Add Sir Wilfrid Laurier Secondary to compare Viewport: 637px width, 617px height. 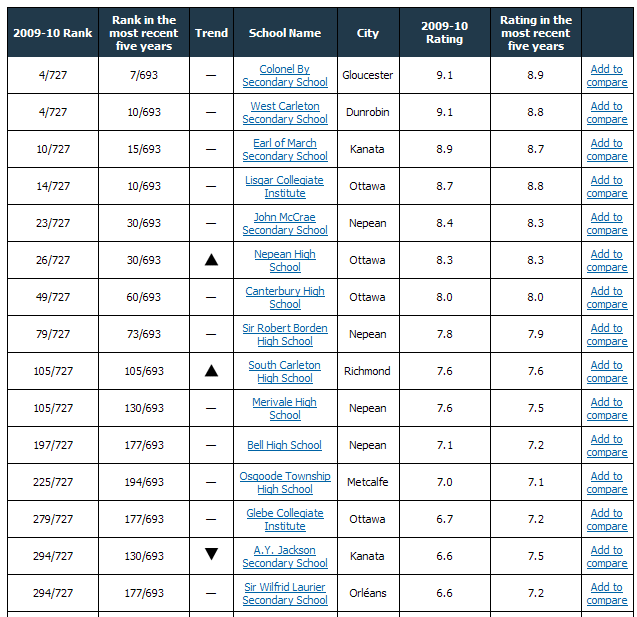(x=606, y=594)
